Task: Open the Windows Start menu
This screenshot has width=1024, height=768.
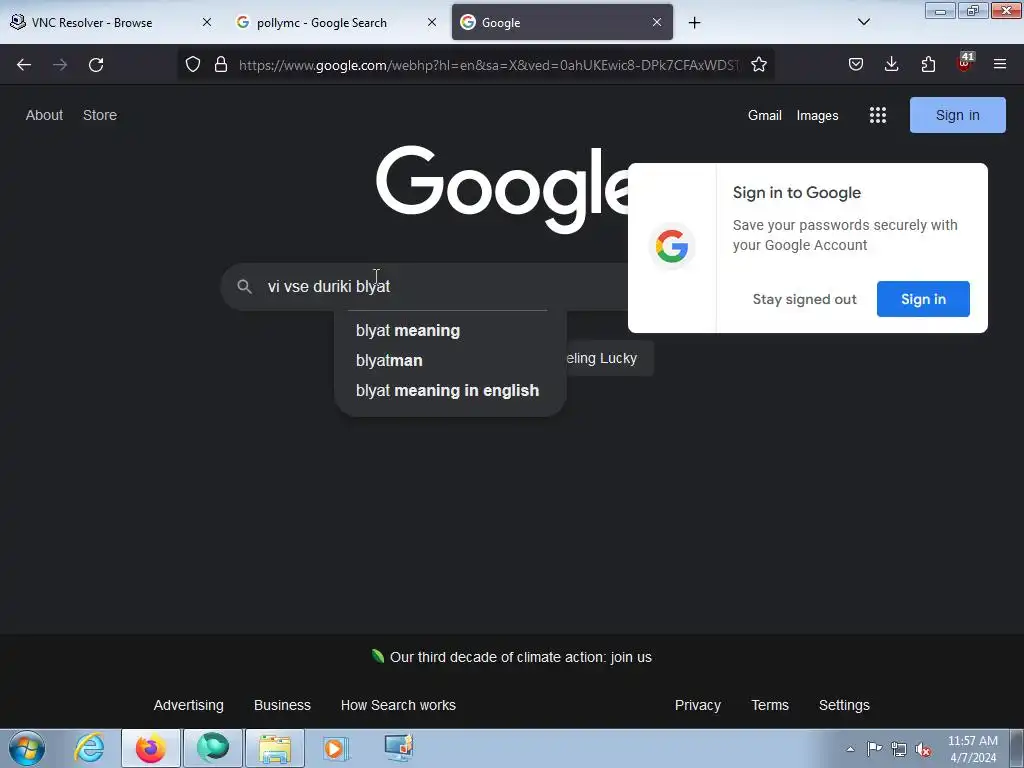Action: pos(27,748)
